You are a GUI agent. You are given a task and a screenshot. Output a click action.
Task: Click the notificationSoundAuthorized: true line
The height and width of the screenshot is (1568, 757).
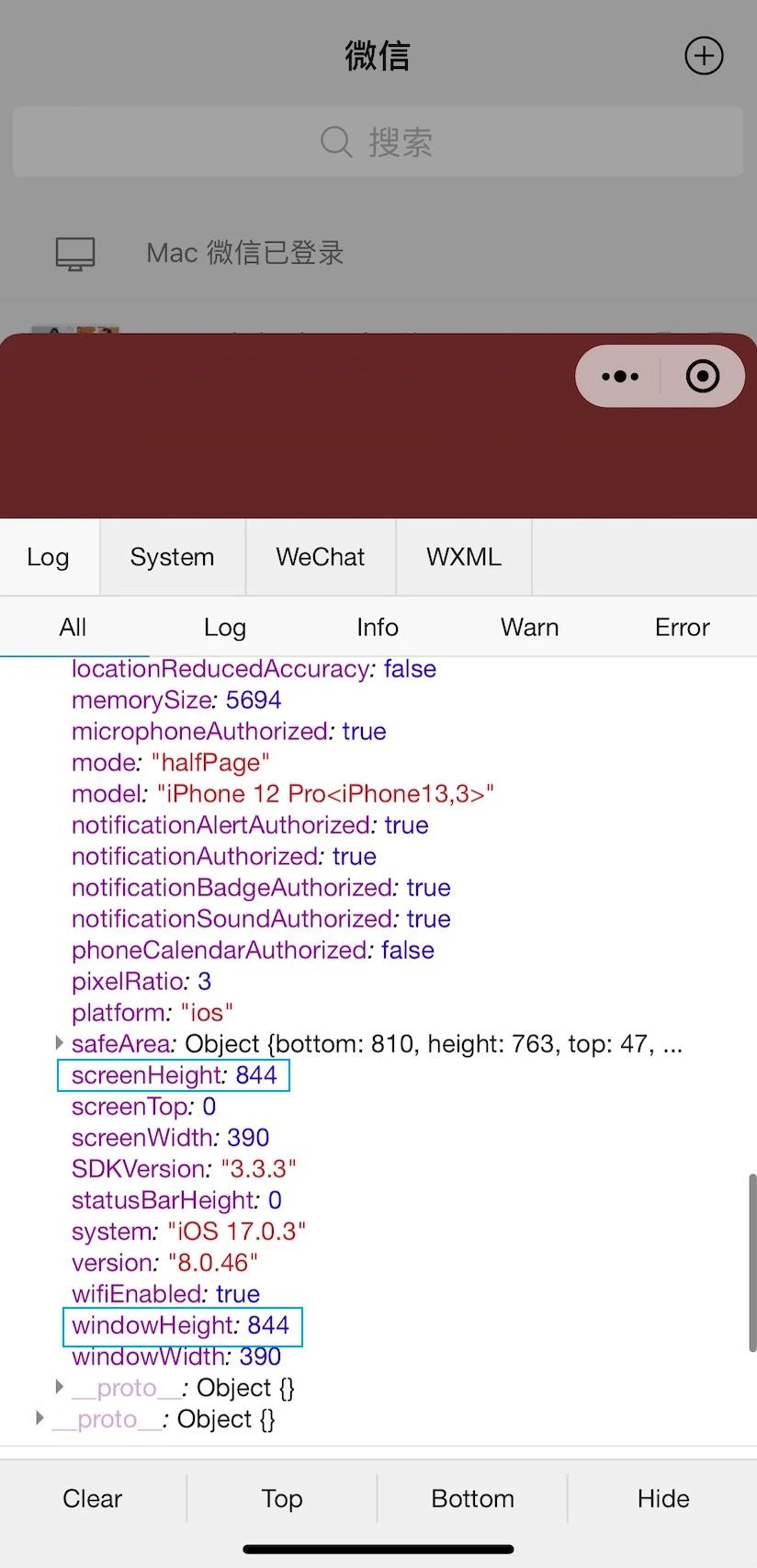[x=261, y=919]
